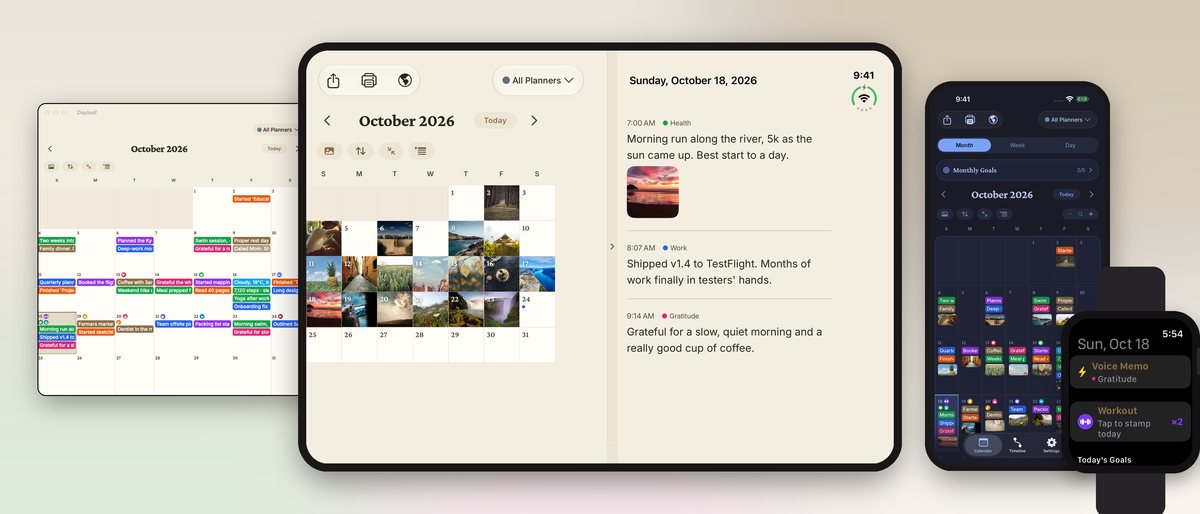
Task: Tap the print icon on the phone
Action: (x=970, y=120)
